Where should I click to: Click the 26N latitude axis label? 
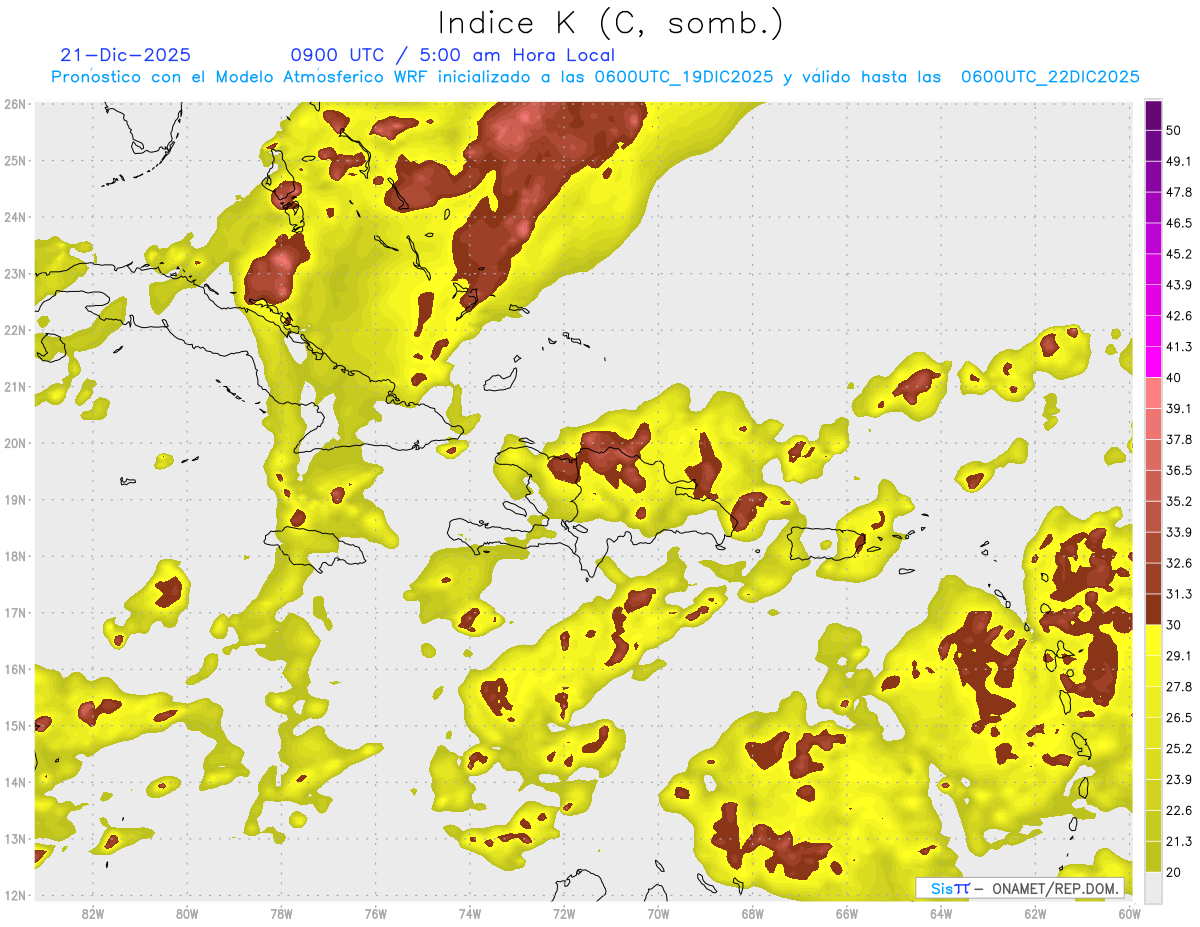(15, 104)
